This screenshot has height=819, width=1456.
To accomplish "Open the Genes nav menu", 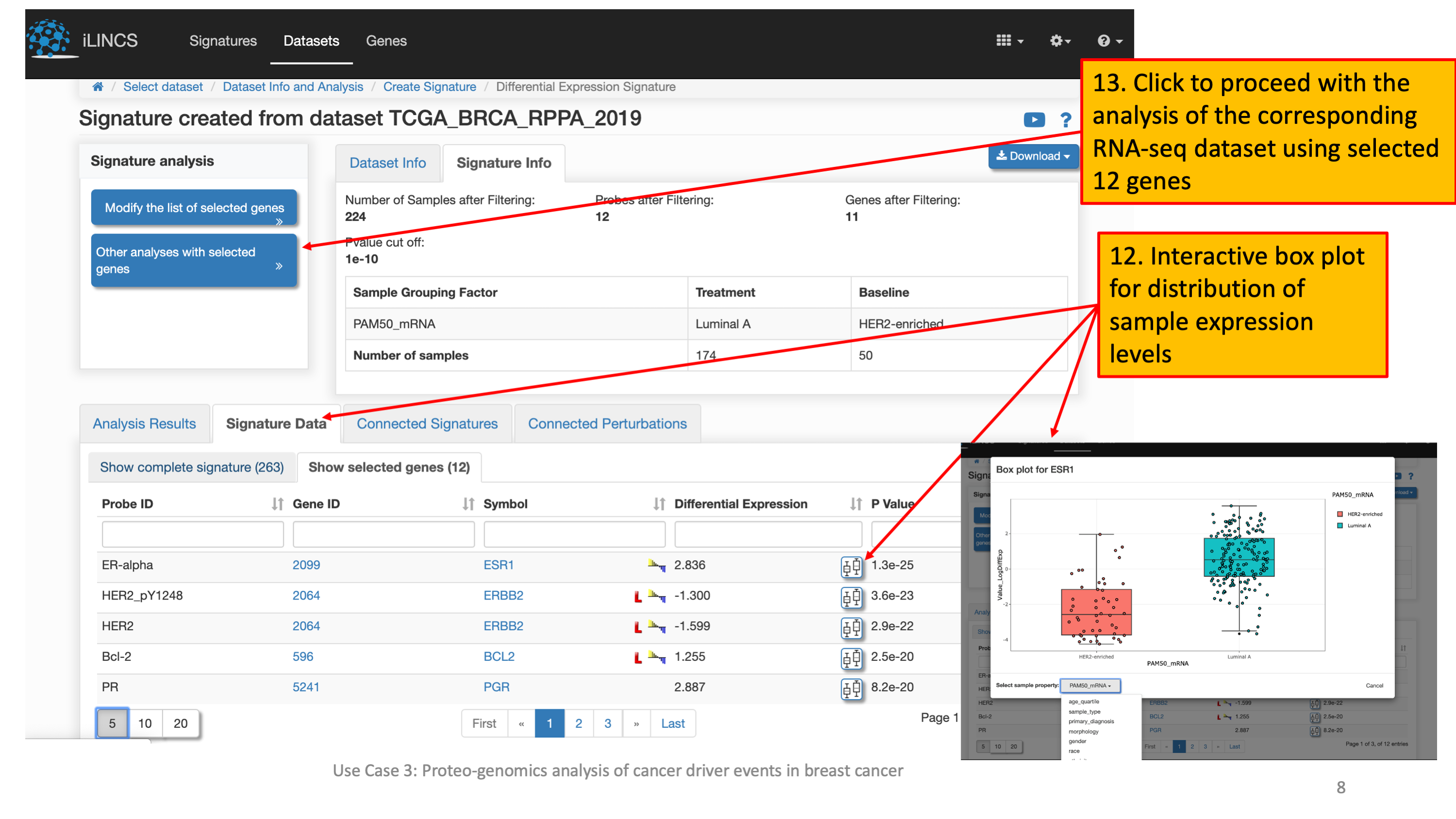I will [x=386, y=41].
